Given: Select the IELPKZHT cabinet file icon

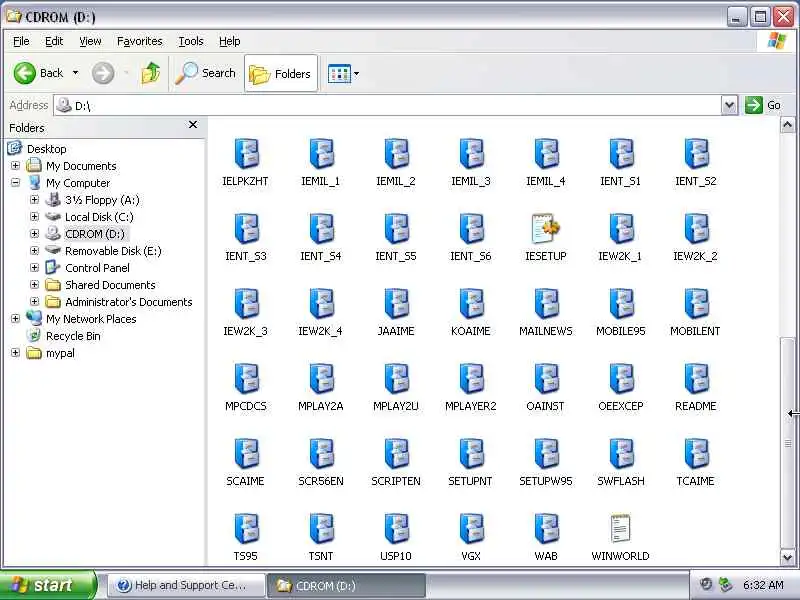Looking at the screenshot, I should pos(246,154).
